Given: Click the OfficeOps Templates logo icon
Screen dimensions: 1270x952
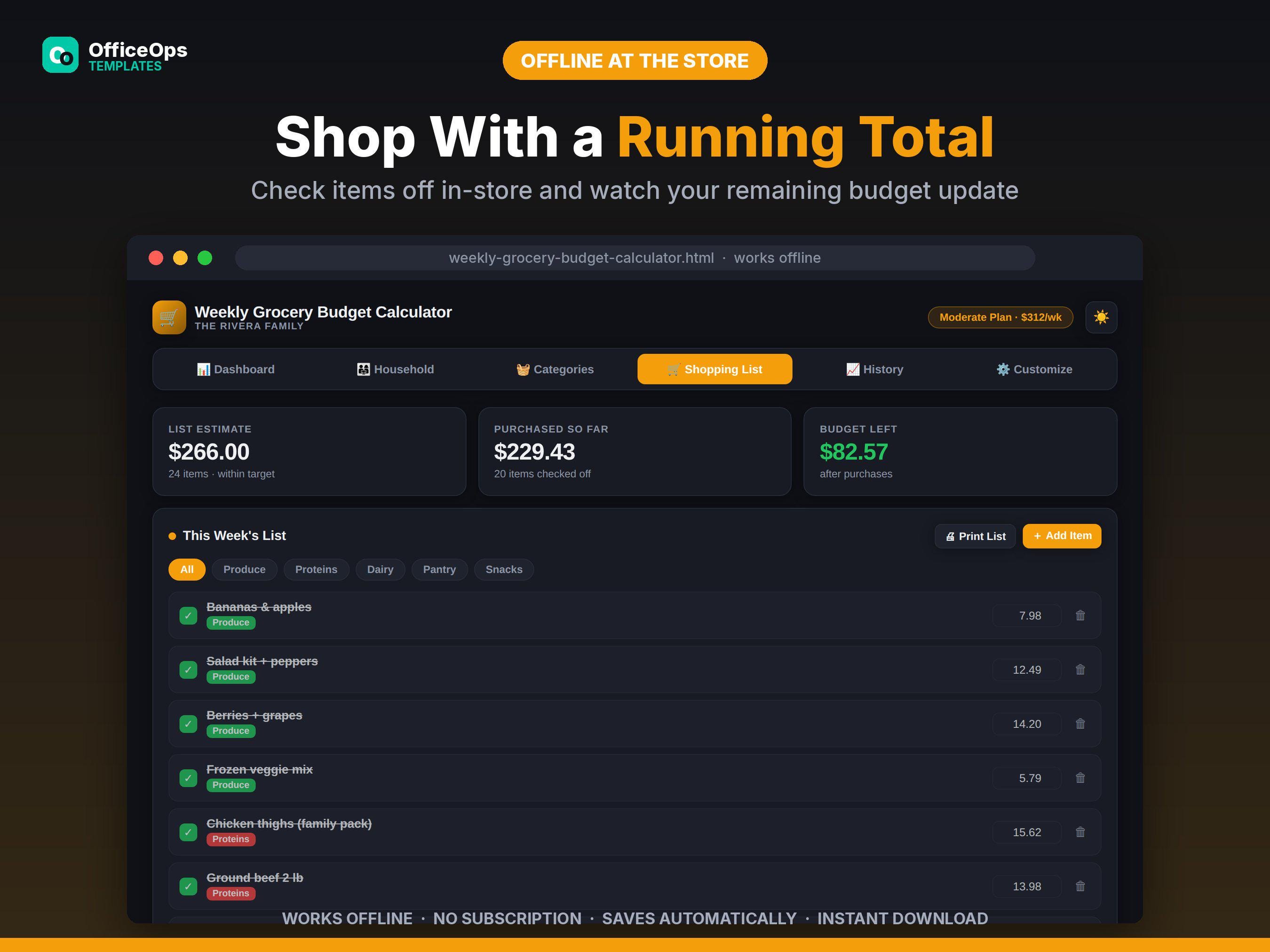Looking at the screenshot, I should point(60,55).
